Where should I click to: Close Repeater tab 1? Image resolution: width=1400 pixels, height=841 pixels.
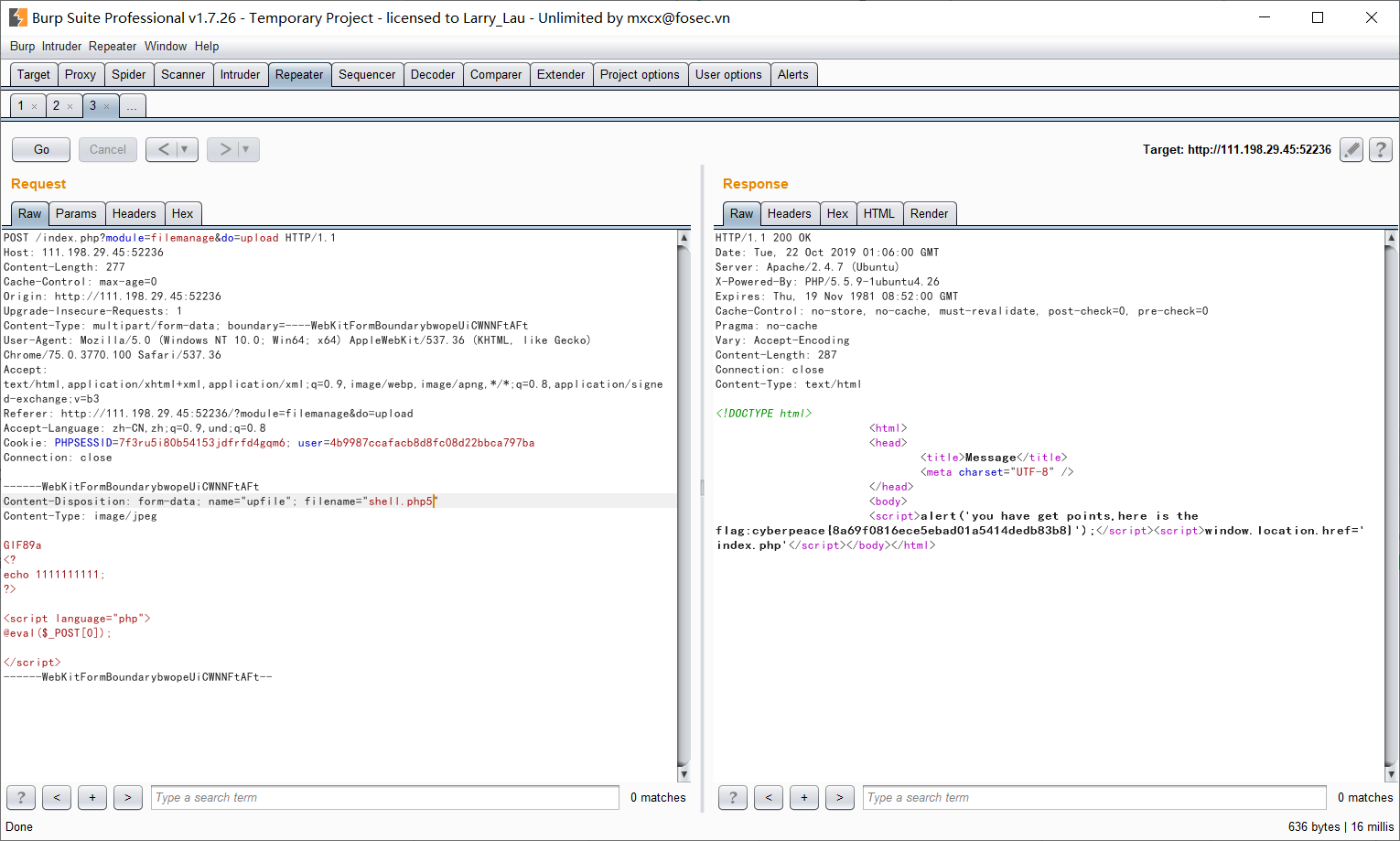point(35,106)
